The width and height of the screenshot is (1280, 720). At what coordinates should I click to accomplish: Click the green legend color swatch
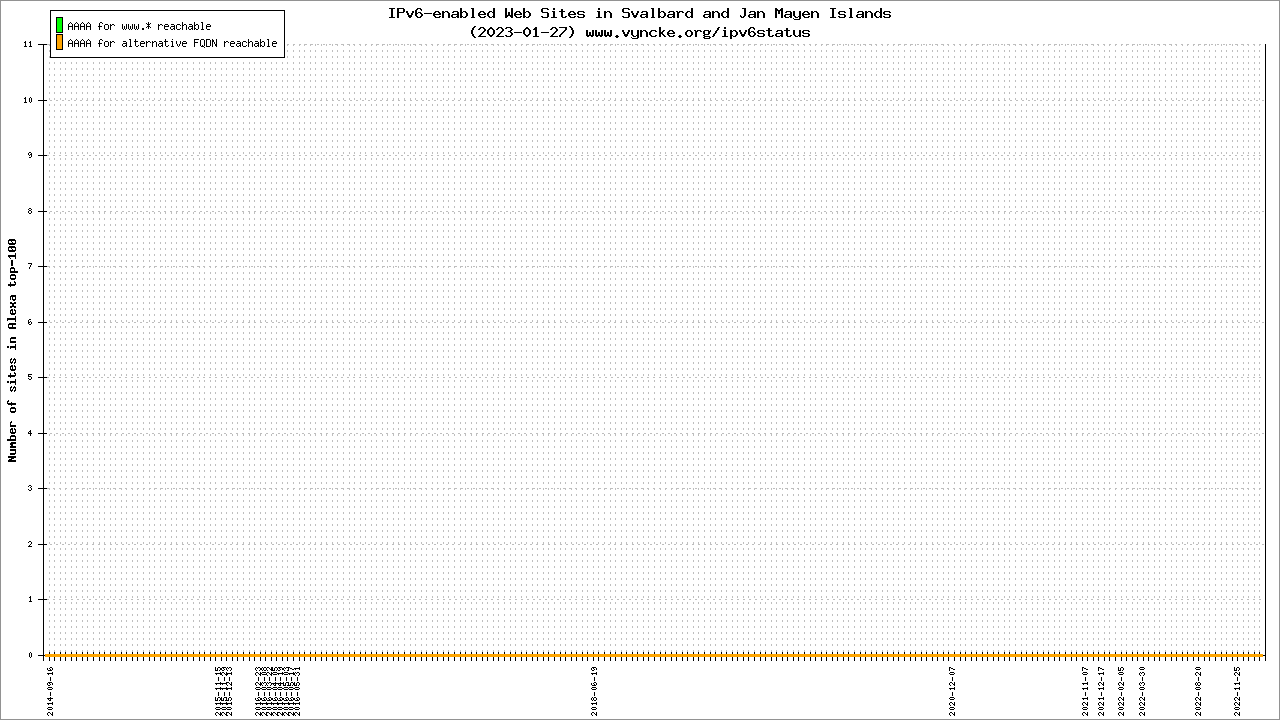coord(59,25)
